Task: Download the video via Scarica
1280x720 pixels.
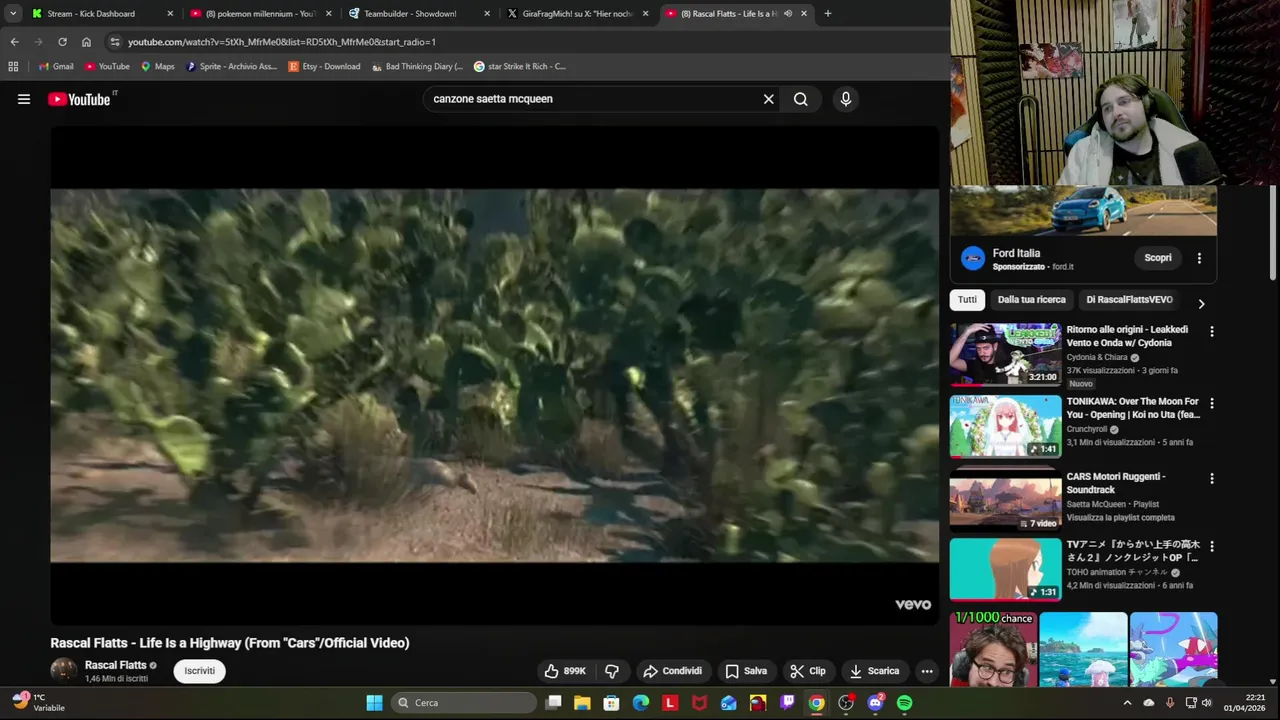Action: (875, 671)
